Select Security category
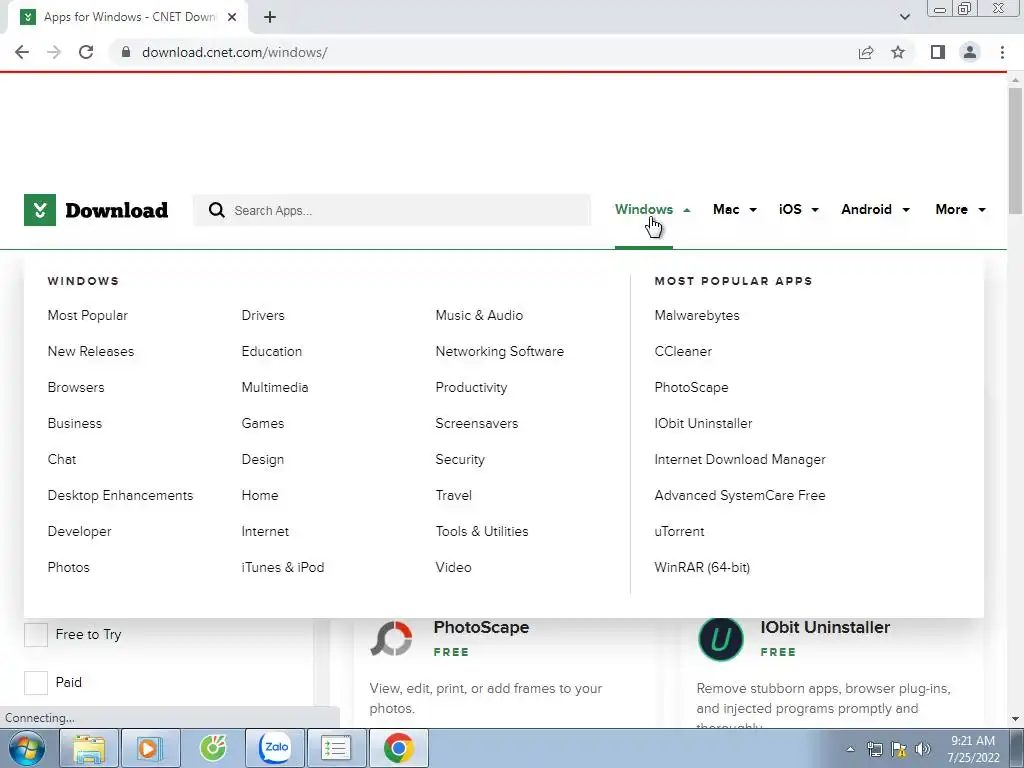Viewport: 1024px width, 768px height. [460, 460]
